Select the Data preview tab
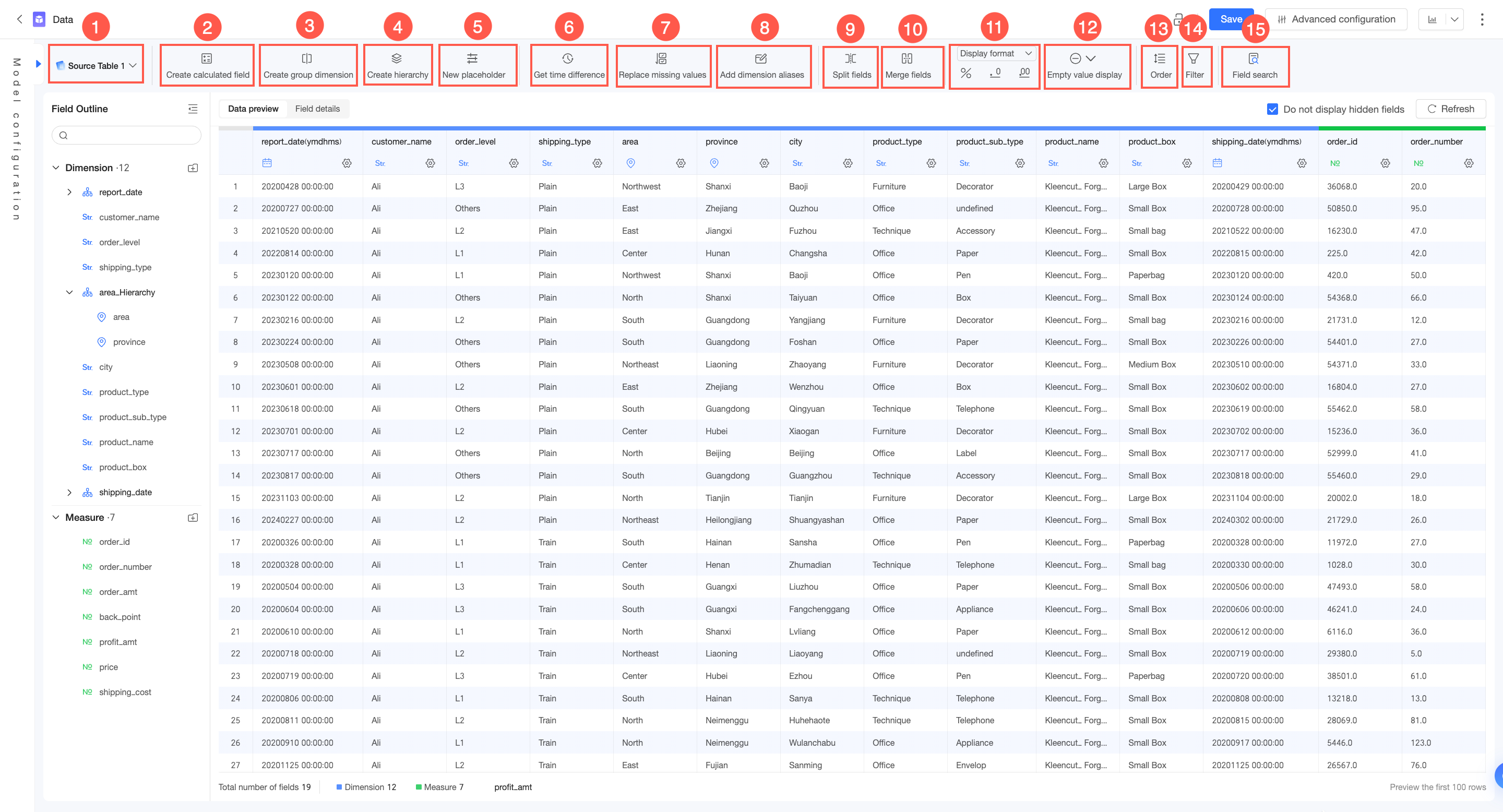 pos(253,109)
